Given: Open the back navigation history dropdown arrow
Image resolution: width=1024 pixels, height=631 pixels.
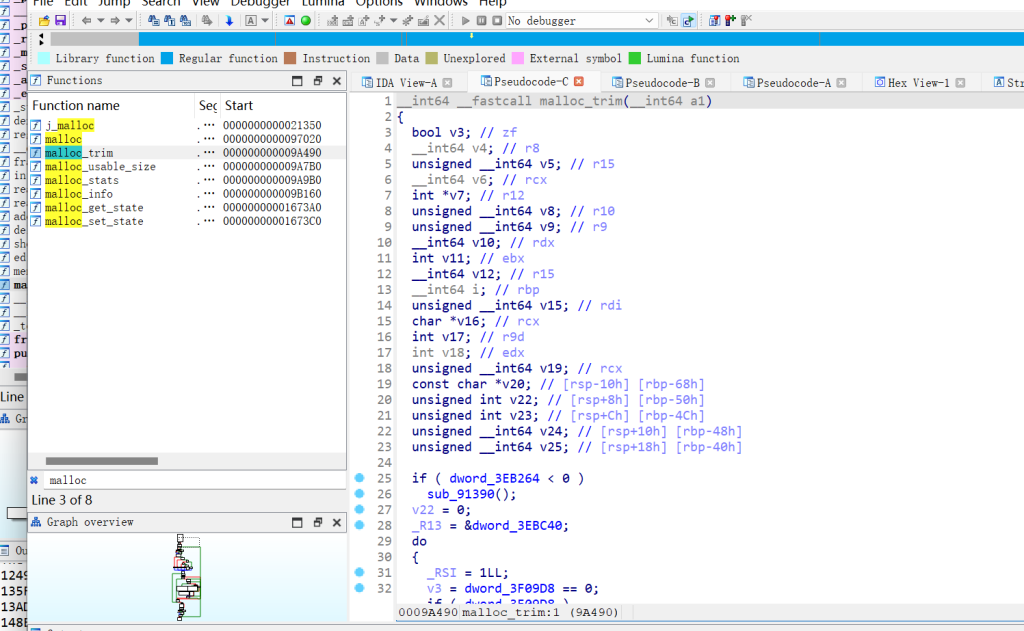Looking at the screenshot, I should tap(100, 20).
